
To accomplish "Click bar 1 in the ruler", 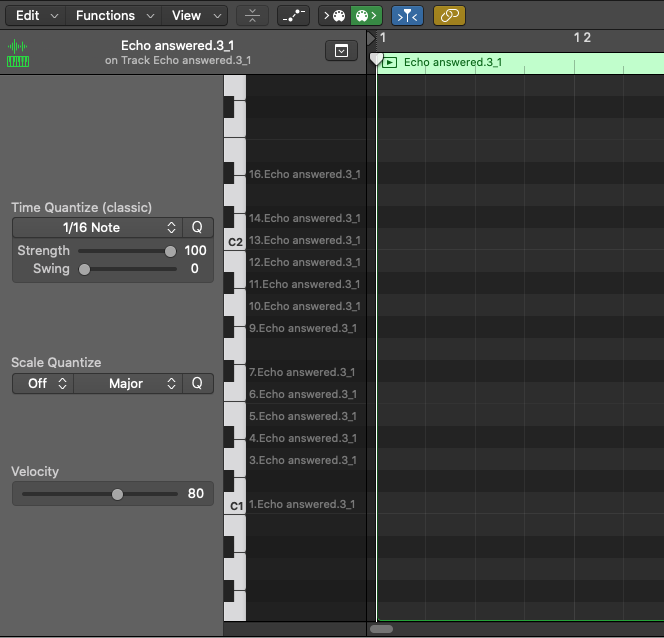I will 383,38.
